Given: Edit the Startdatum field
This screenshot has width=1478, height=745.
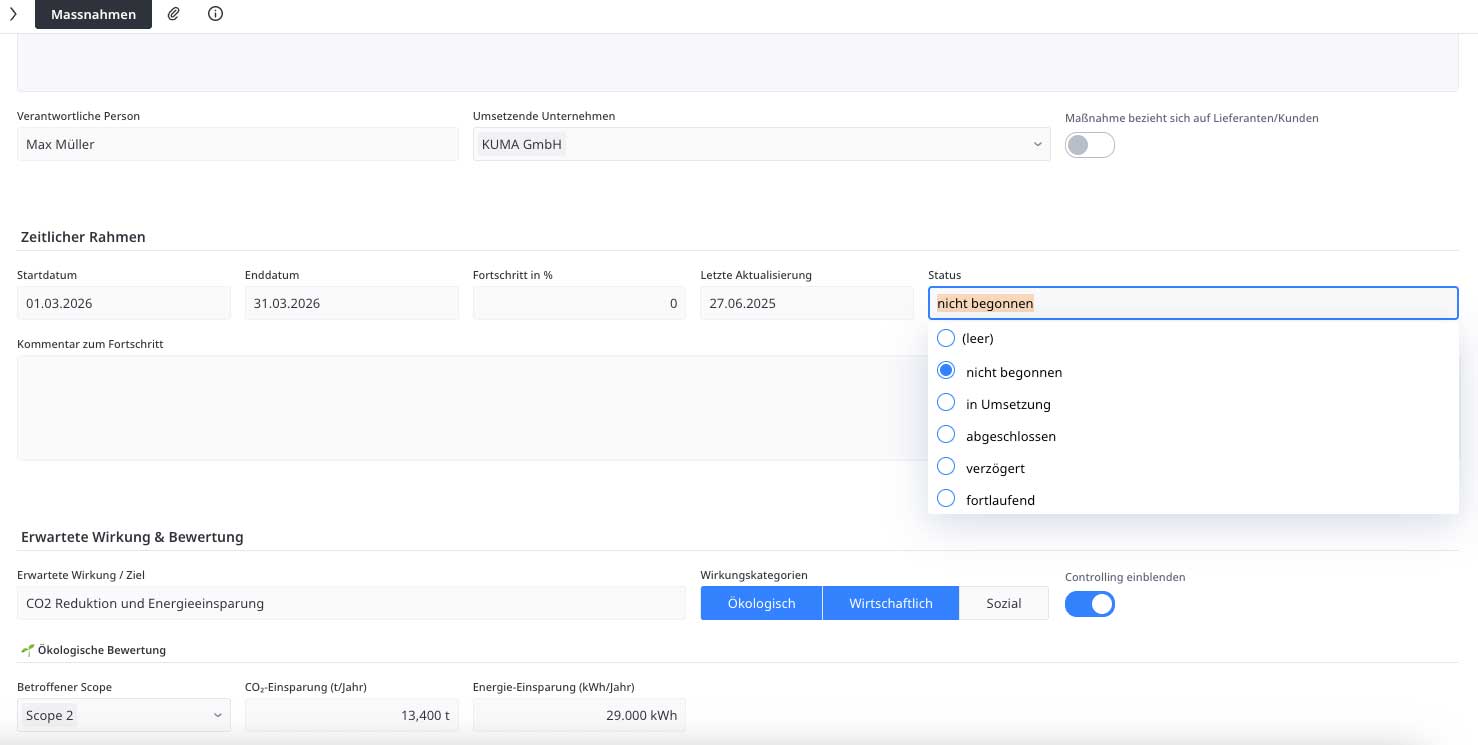Looking at the screenshot, I should [x=124, y=303].
